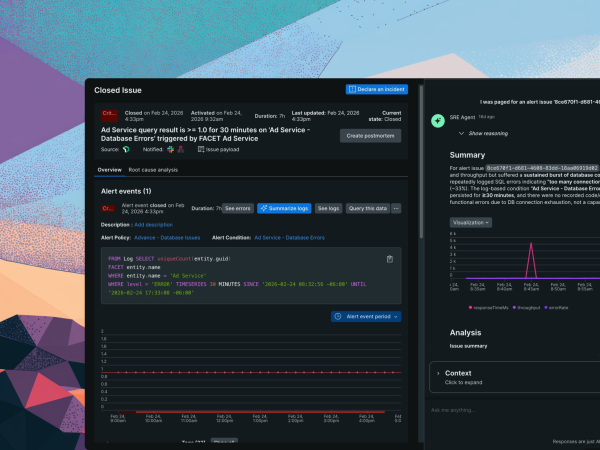The width and height of the screenshot is (600, 450).
Task: Click the 'Issue summary' subheading
Action: pos(468,346)
